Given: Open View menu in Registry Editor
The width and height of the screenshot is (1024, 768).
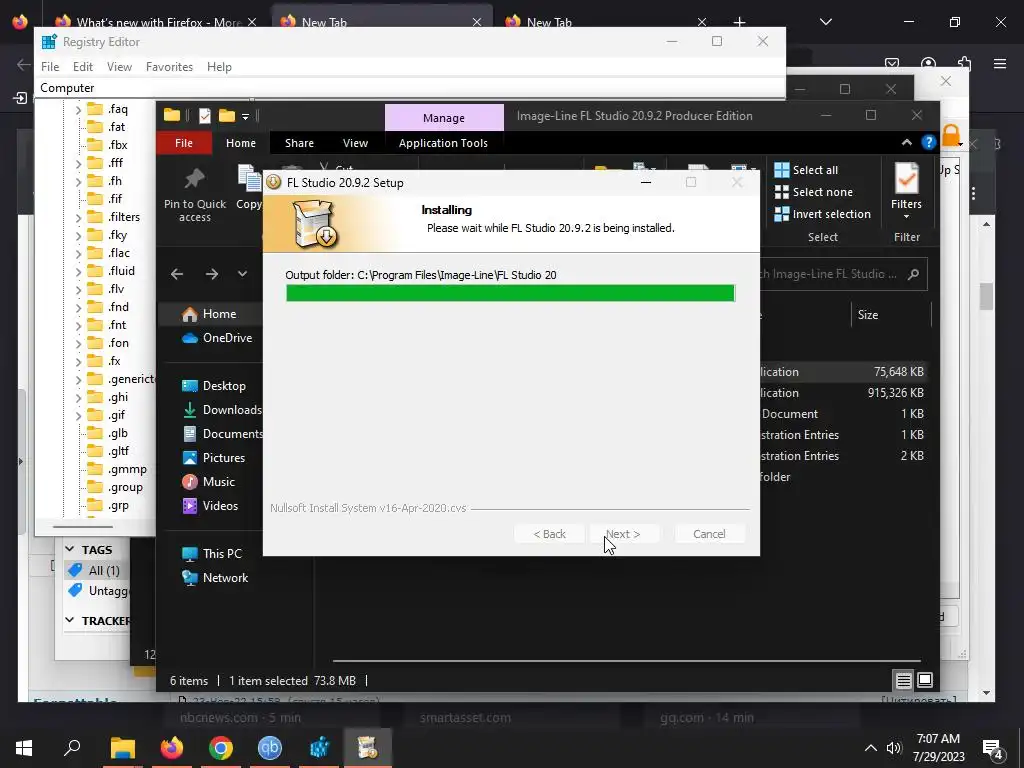Looking at the screenshot, I should click(x=120, y=67).
